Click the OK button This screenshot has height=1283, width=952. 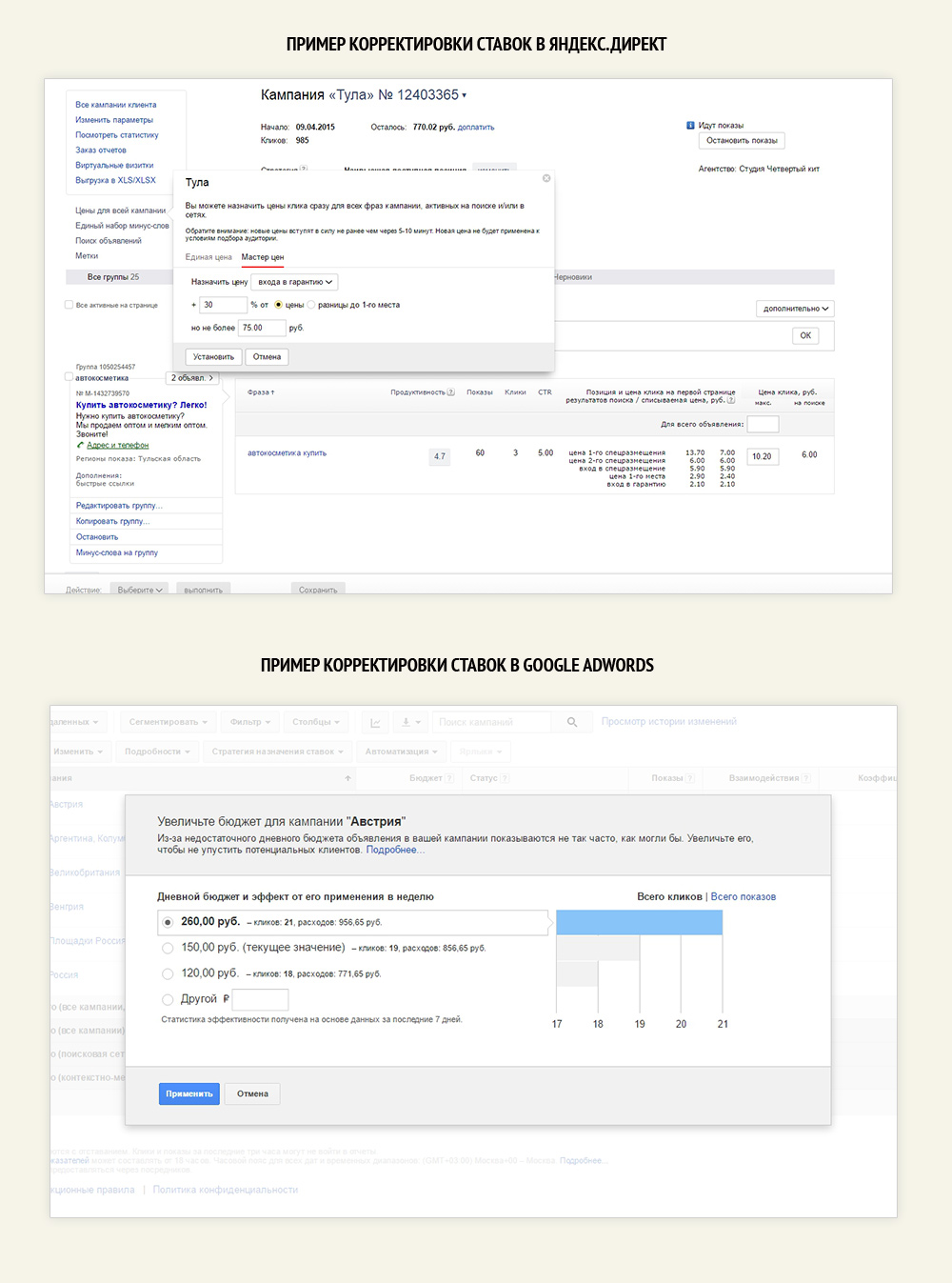point(805,335)
